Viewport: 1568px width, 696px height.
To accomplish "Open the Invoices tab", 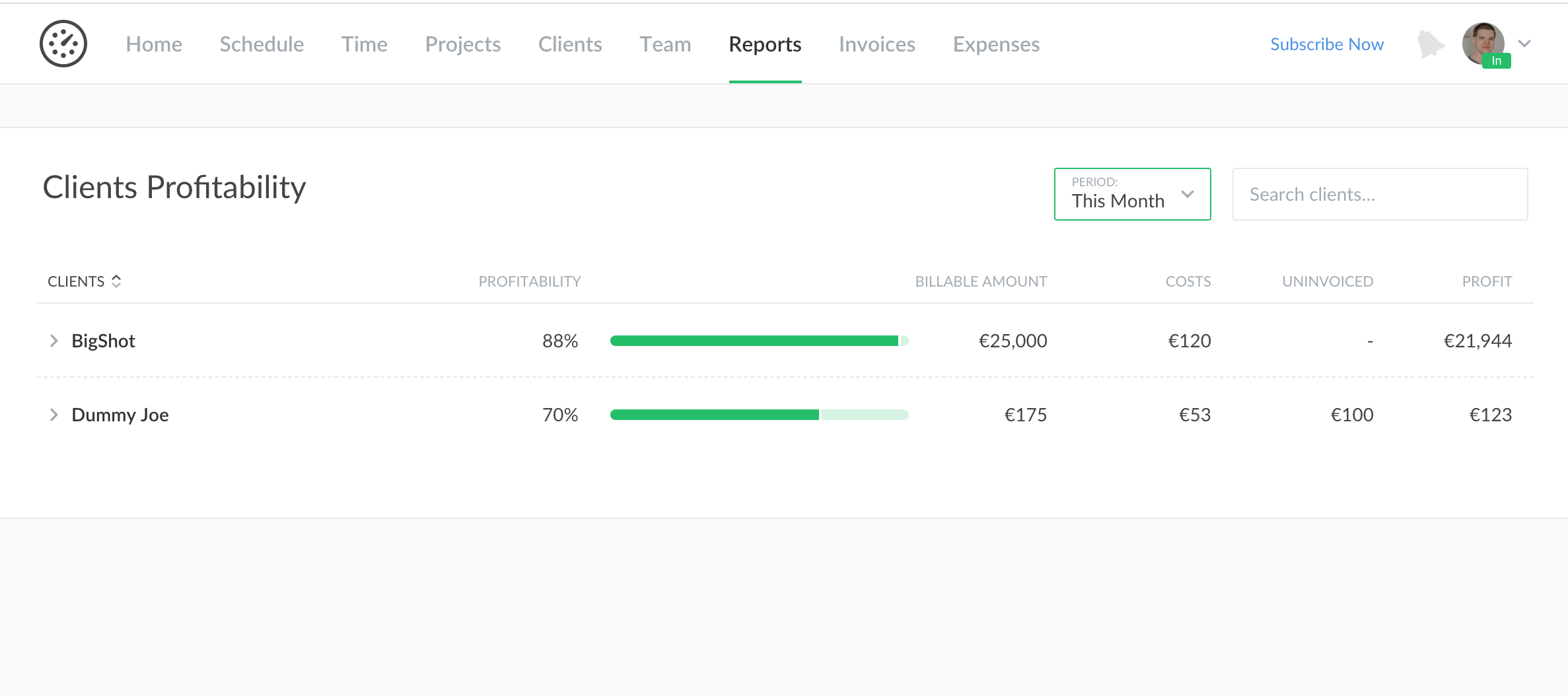I will pyautogui.click(x=876, y=44).
